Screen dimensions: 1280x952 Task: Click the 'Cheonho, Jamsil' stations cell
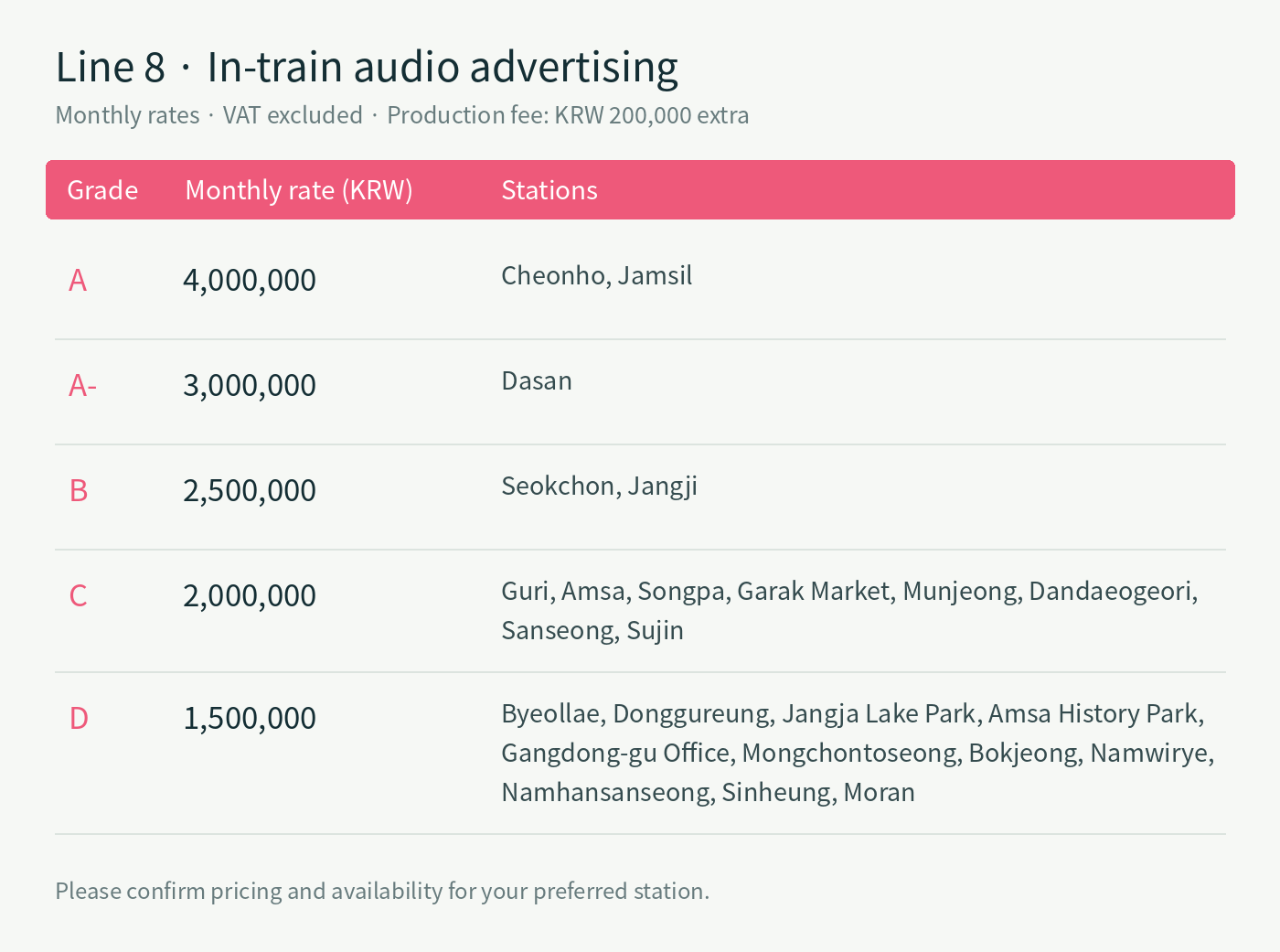pyautogui.click(x=597, y=275)
